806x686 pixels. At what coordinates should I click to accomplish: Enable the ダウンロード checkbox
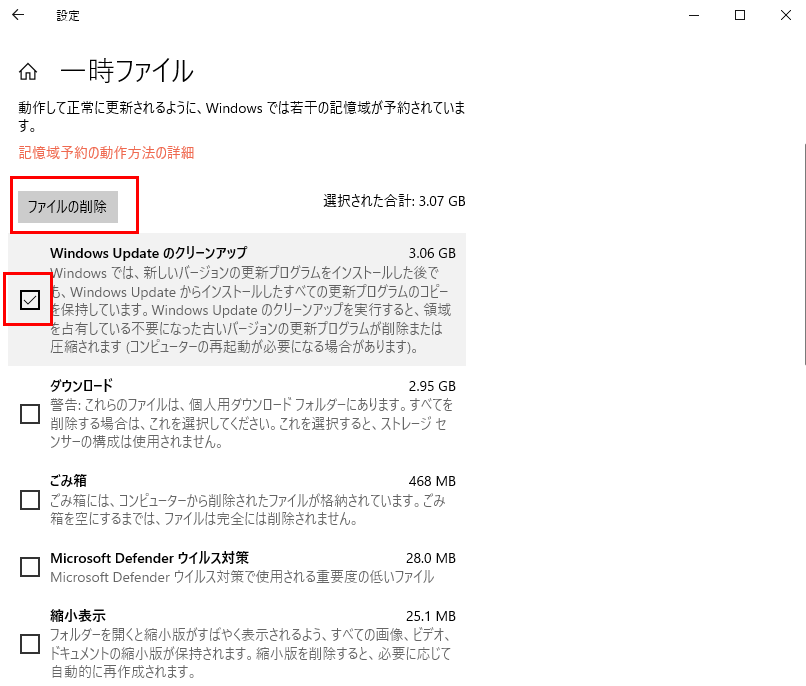[28, 413]
